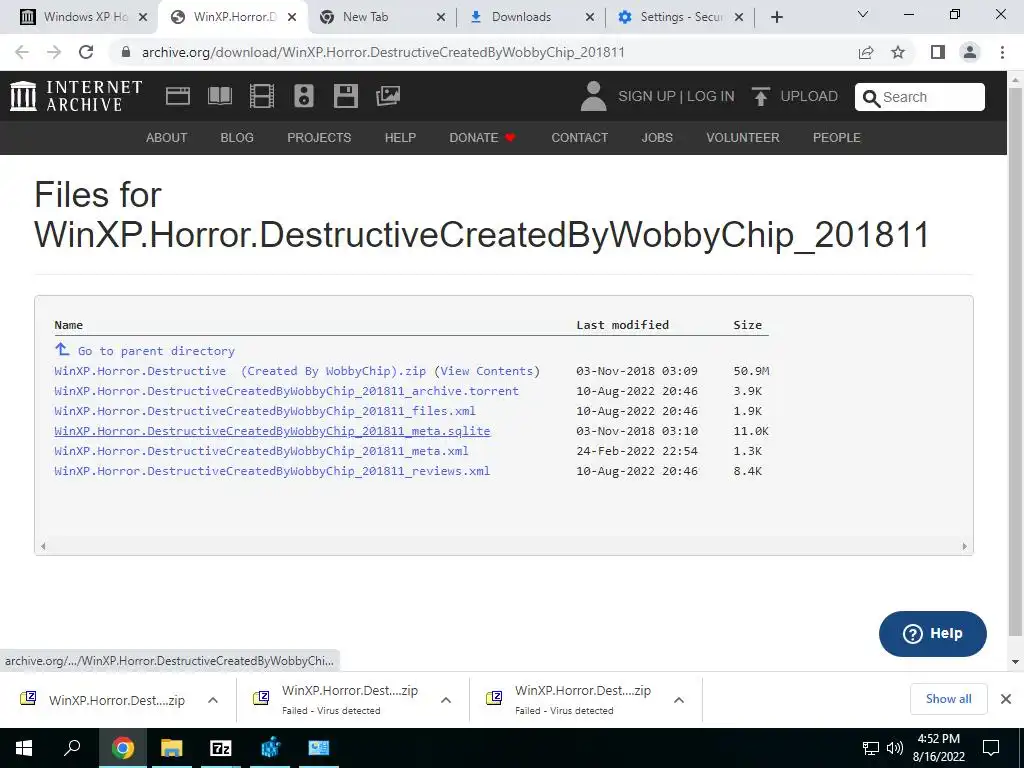Switch to the New Tab tab
Screen dimensions: 1024x768
(382, 17)
